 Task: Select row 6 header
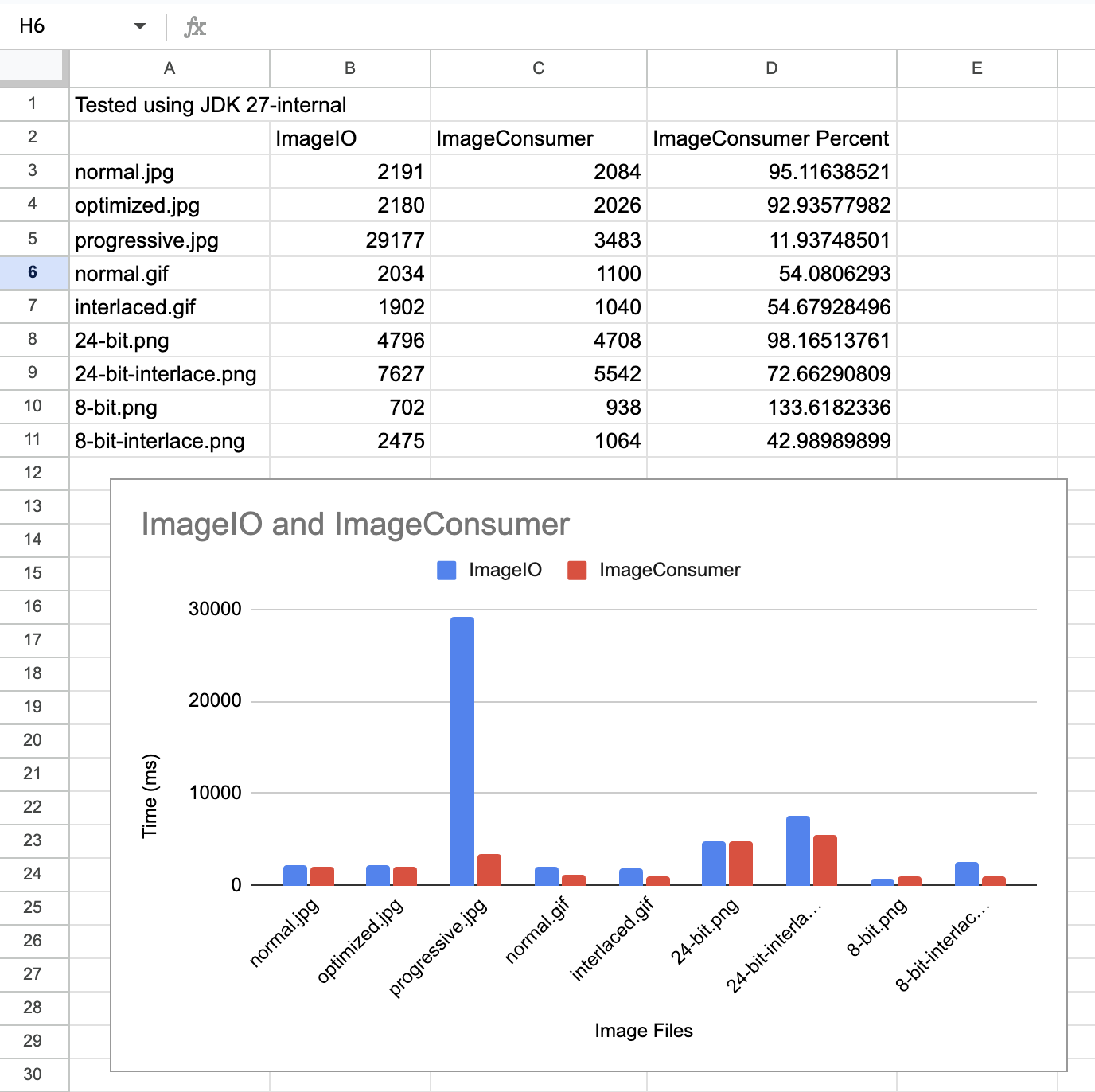pyautogui.click(x=33, y=272)
